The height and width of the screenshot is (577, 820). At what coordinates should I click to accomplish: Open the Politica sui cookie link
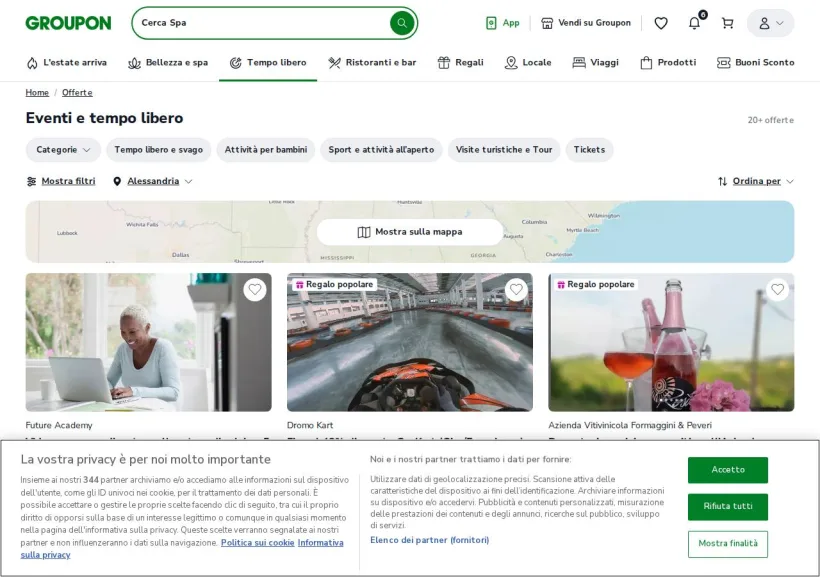point(257,543)
